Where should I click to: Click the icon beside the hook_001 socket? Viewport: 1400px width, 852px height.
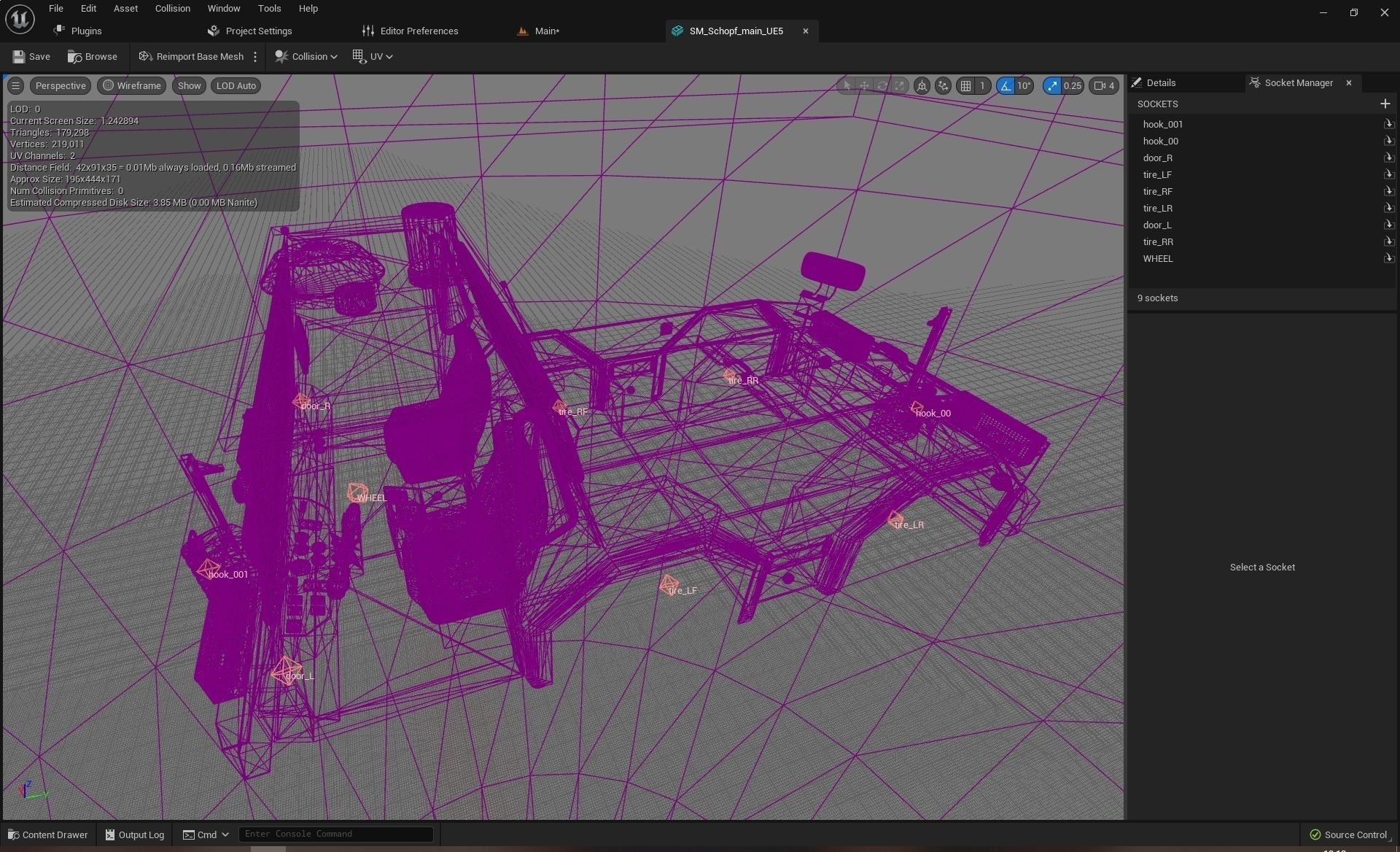pyautogui.click(x=1388, y=125)
